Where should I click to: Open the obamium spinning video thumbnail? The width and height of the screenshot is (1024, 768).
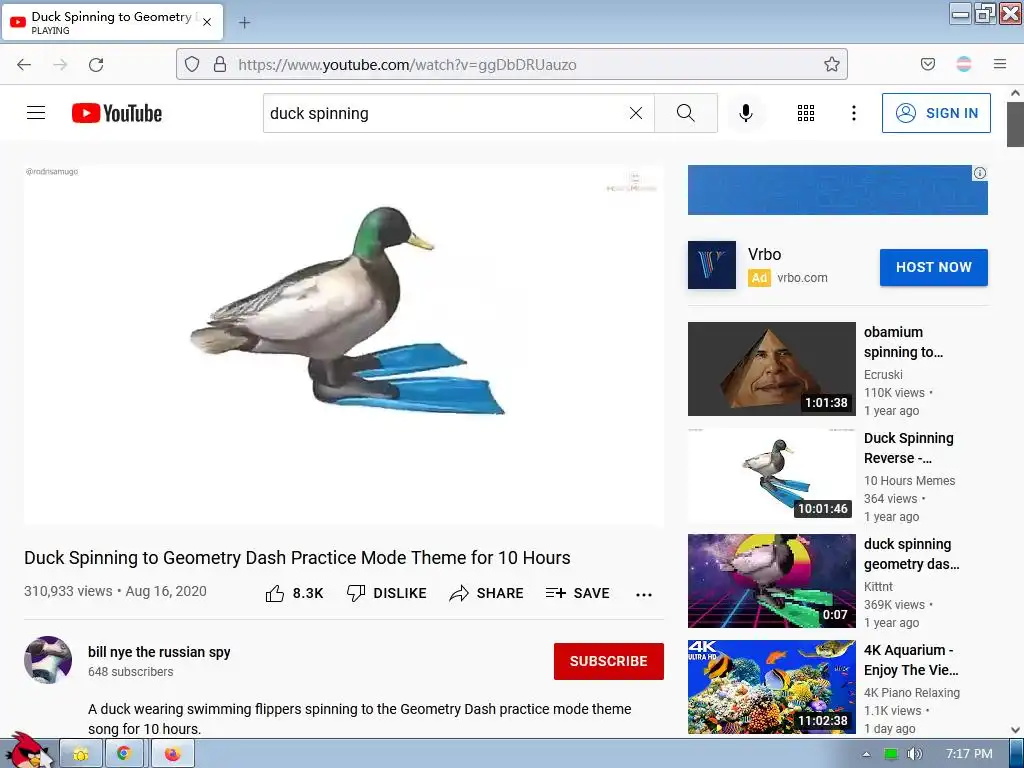[771, 368]
